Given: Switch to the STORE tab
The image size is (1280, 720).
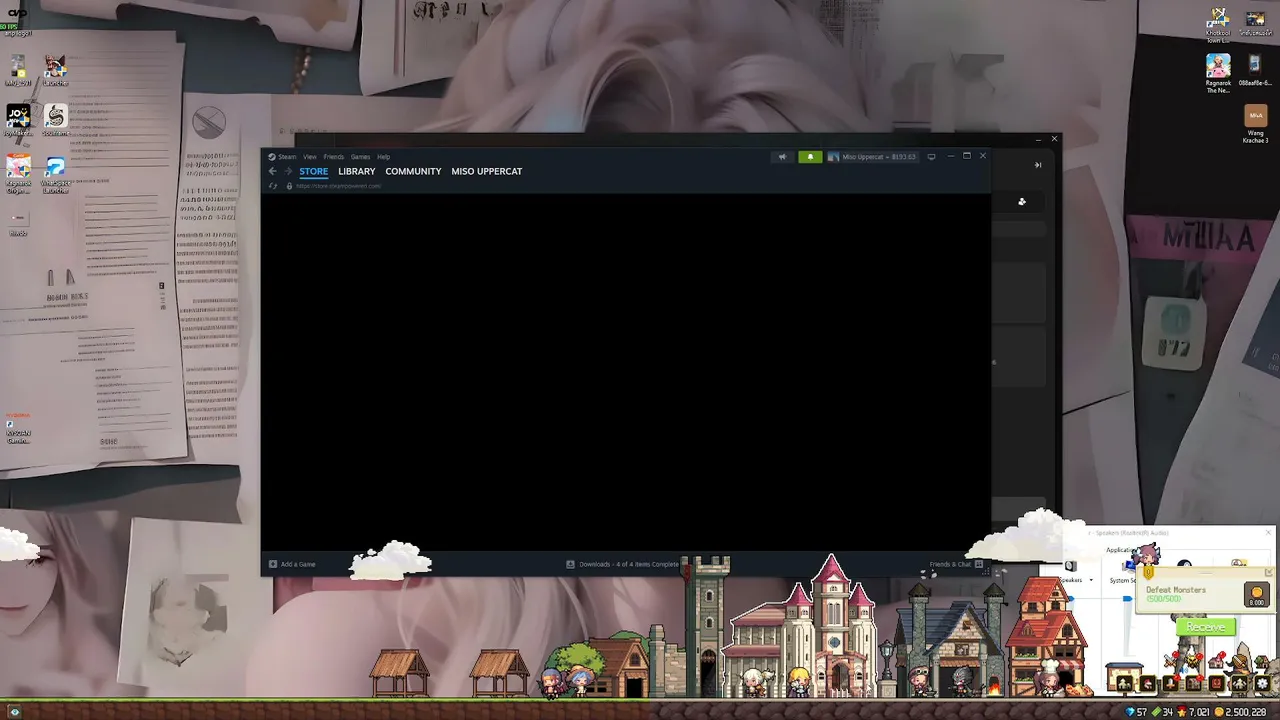Looking at the screenshot, I should pyautogui.click(x=313, y=171).
